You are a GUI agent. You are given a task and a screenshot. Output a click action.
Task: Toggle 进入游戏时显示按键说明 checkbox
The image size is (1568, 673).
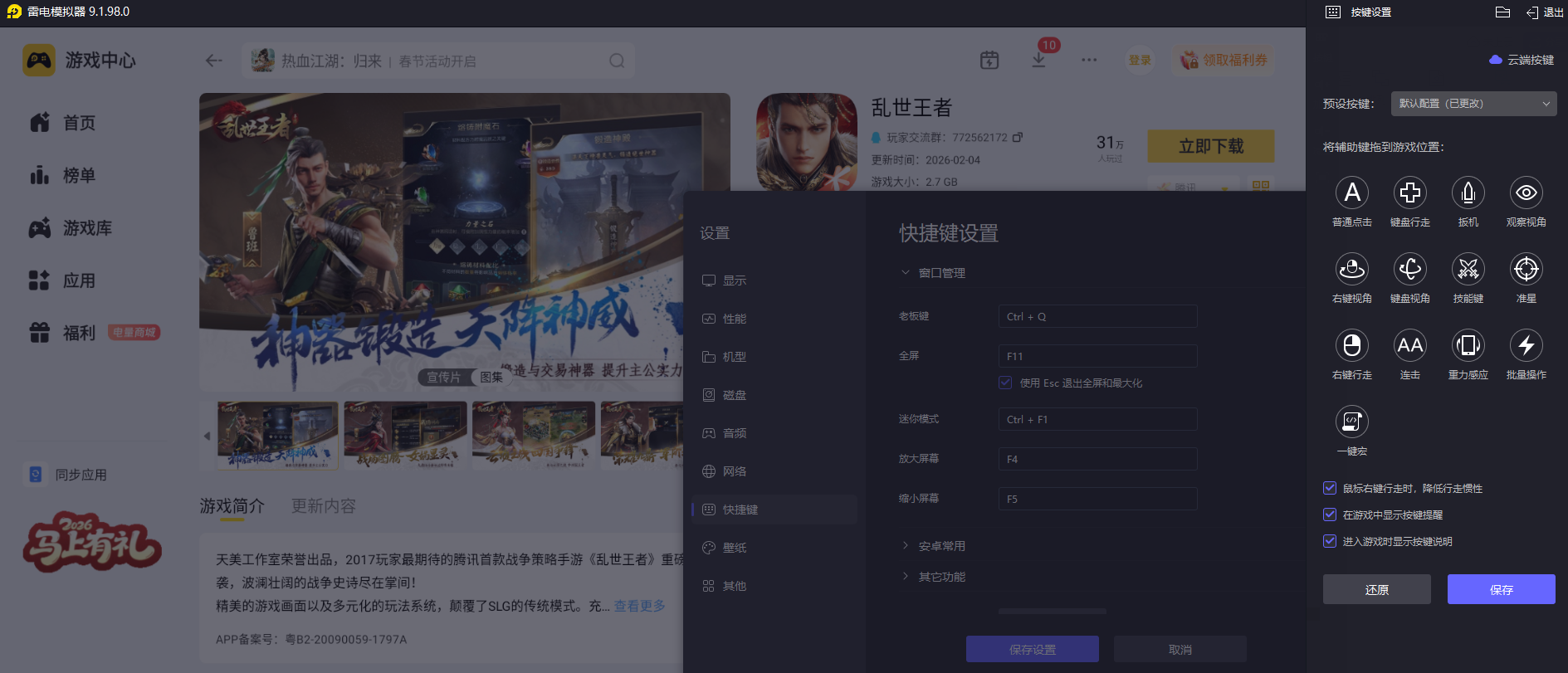tap(1330, 541)
